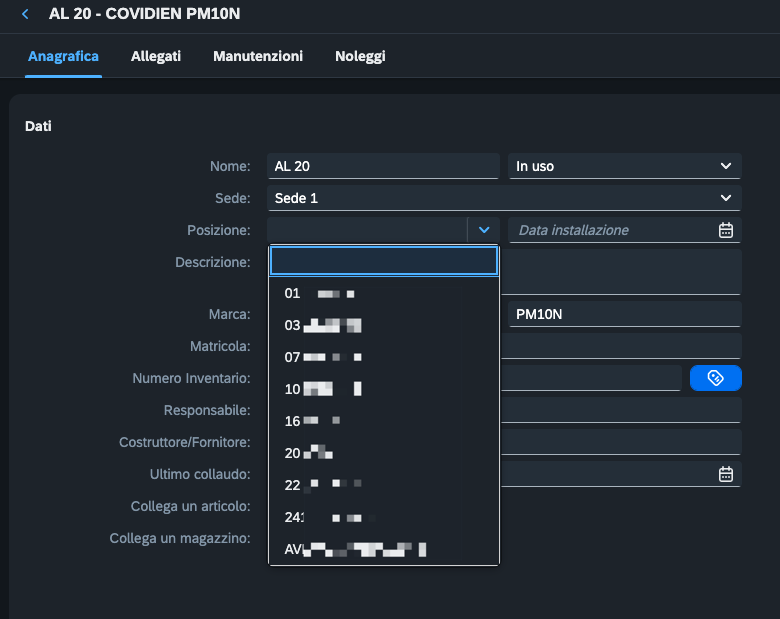The image size is (780, 619).
Task: Expand the In uso status dropdown
Action: tap(725, 166)
